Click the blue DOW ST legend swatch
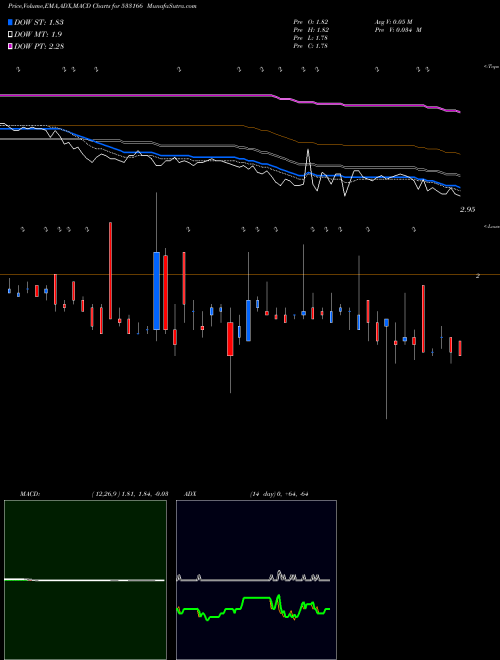The width and height of the screenshot is (500, 660). [x=11, y=22]
